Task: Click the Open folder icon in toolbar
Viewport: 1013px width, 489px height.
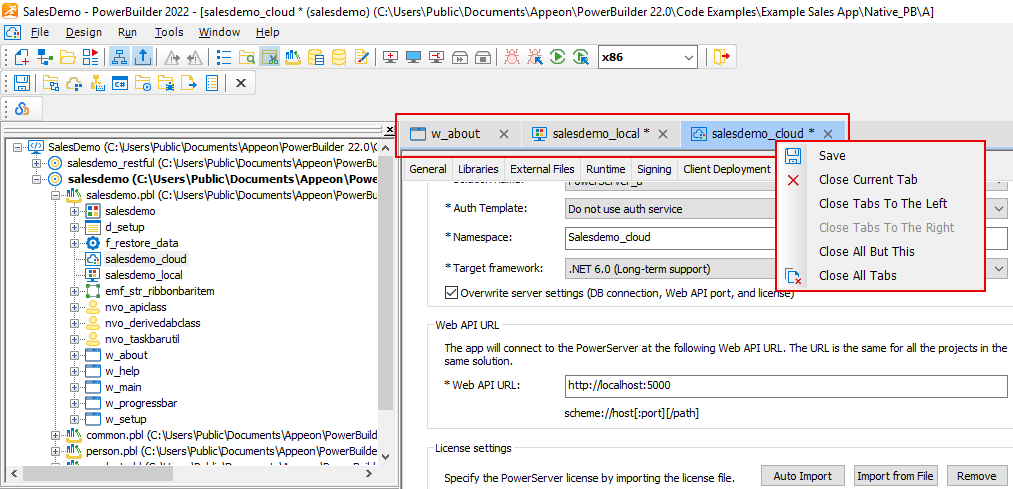Action: (x=68, y=57)
